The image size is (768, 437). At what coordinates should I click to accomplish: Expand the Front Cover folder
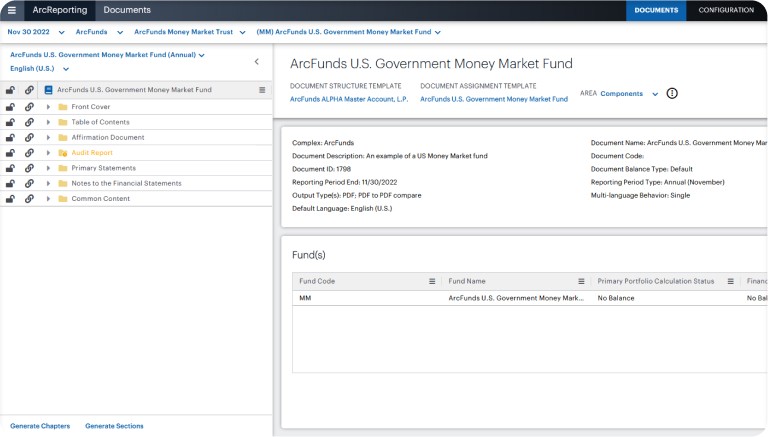48,107
